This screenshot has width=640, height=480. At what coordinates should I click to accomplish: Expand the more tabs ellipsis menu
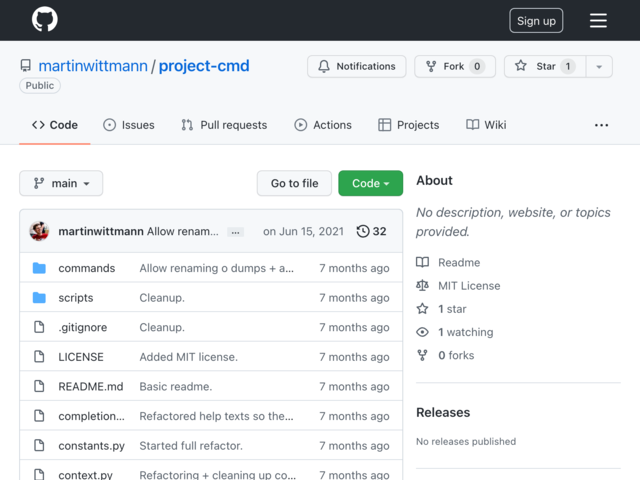(601, 125)
